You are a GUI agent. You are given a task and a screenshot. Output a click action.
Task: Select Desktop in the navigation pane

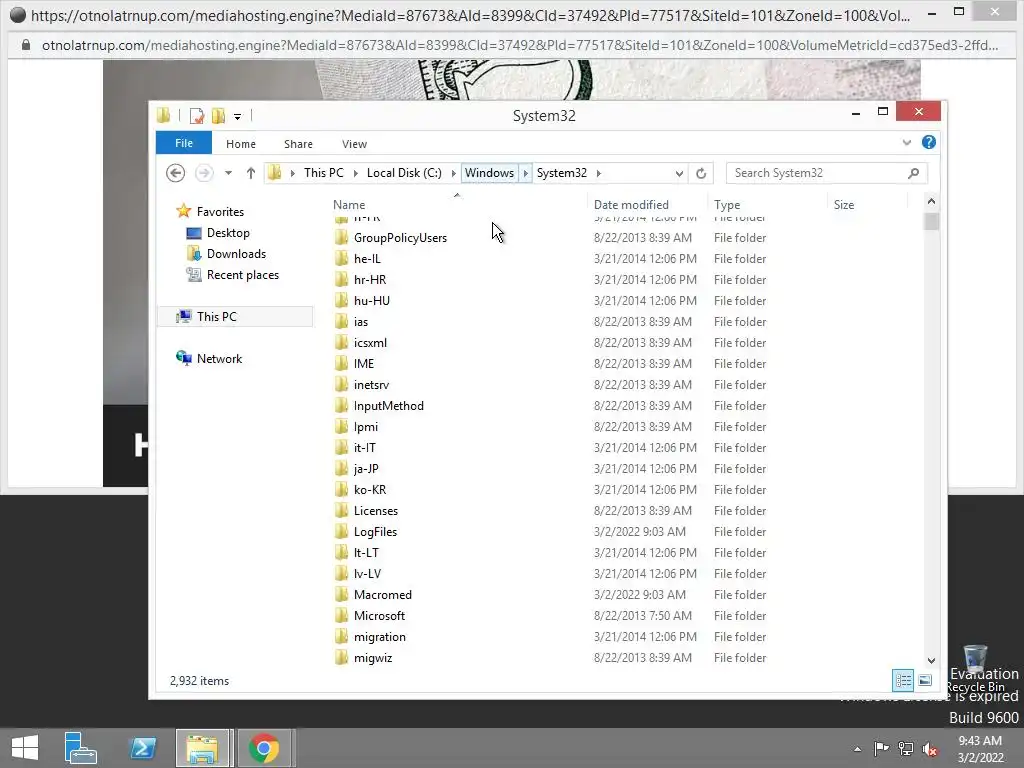pyautogui.click(x=228, y=232)
